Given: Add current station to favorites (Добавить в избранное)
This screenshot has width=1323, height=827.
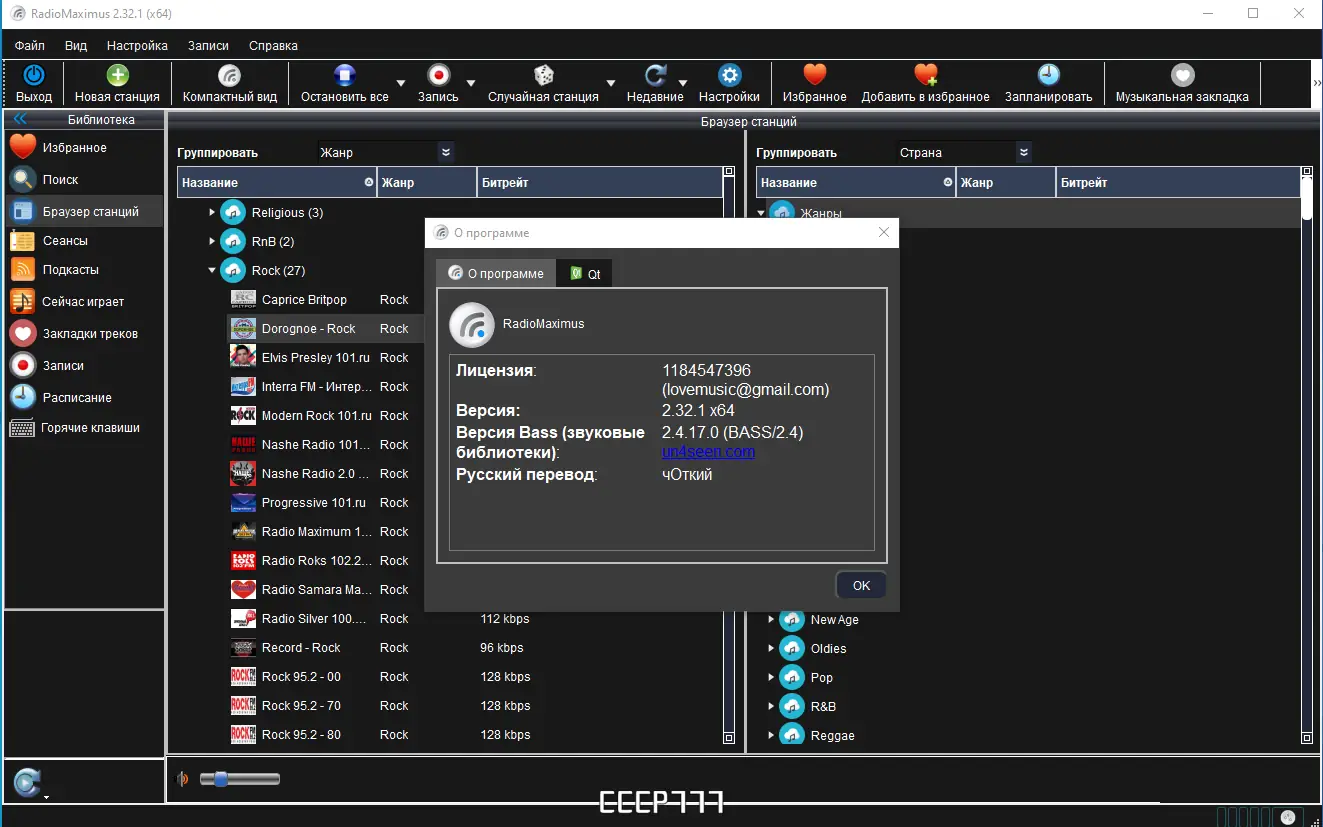Looking at the screenshot, I should pos(924,83).
